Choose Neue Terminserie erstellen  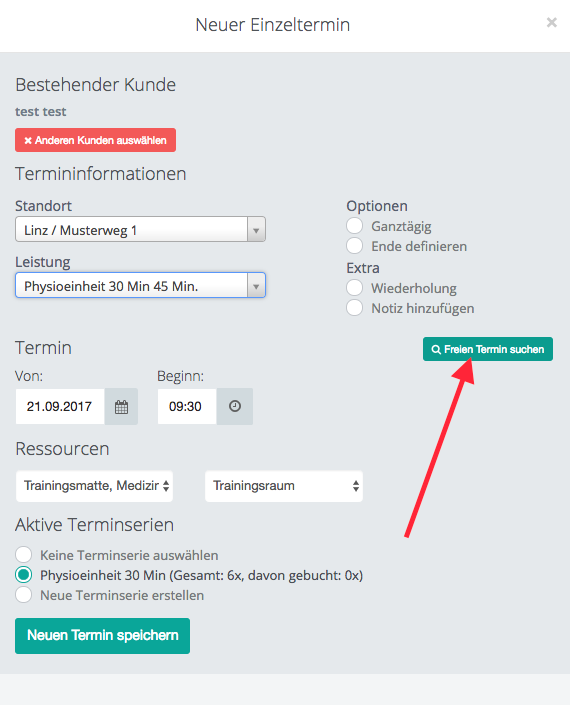[x=23, y=595]
